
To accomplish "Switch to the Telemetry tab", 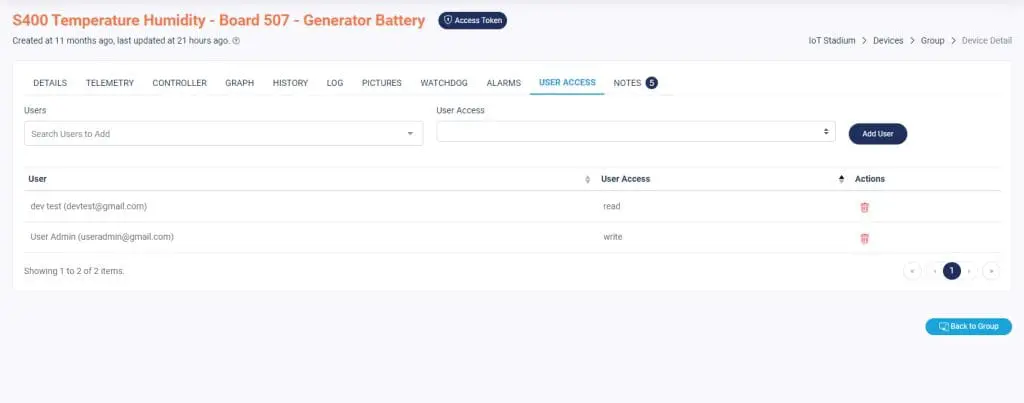I will coord(109,83).
